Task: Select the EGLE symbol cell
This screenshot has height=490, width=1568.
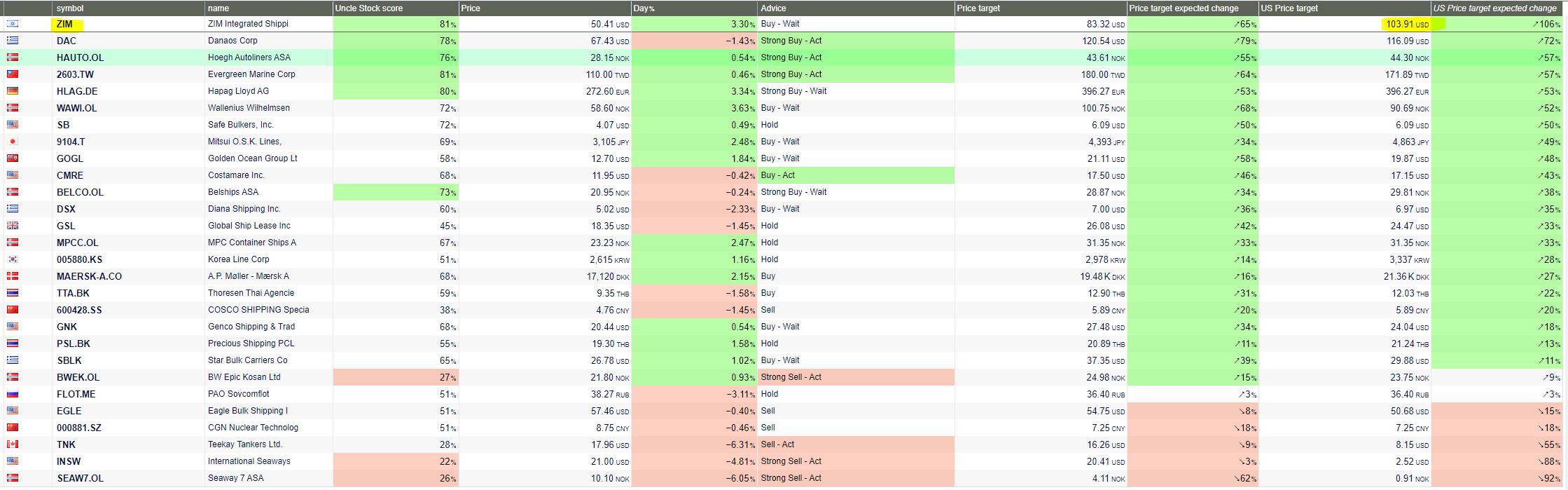Action: tap(129, 411)
